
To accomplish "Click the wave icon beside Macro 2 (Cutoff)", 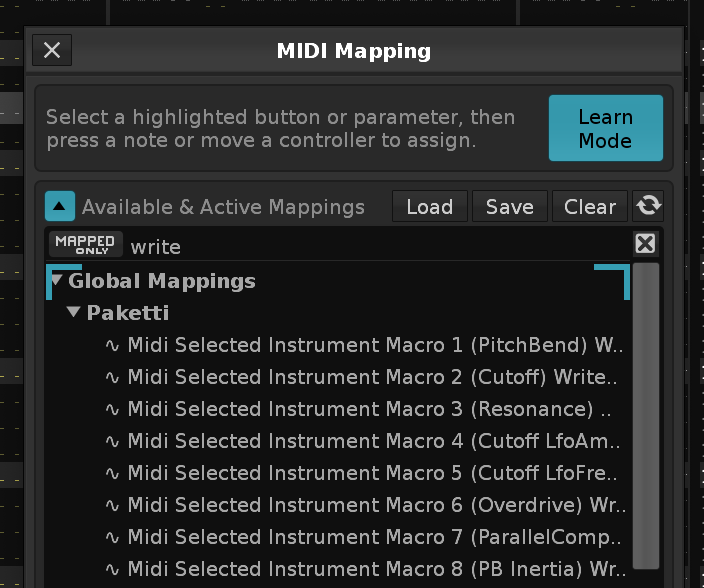I will pos(112,377).
